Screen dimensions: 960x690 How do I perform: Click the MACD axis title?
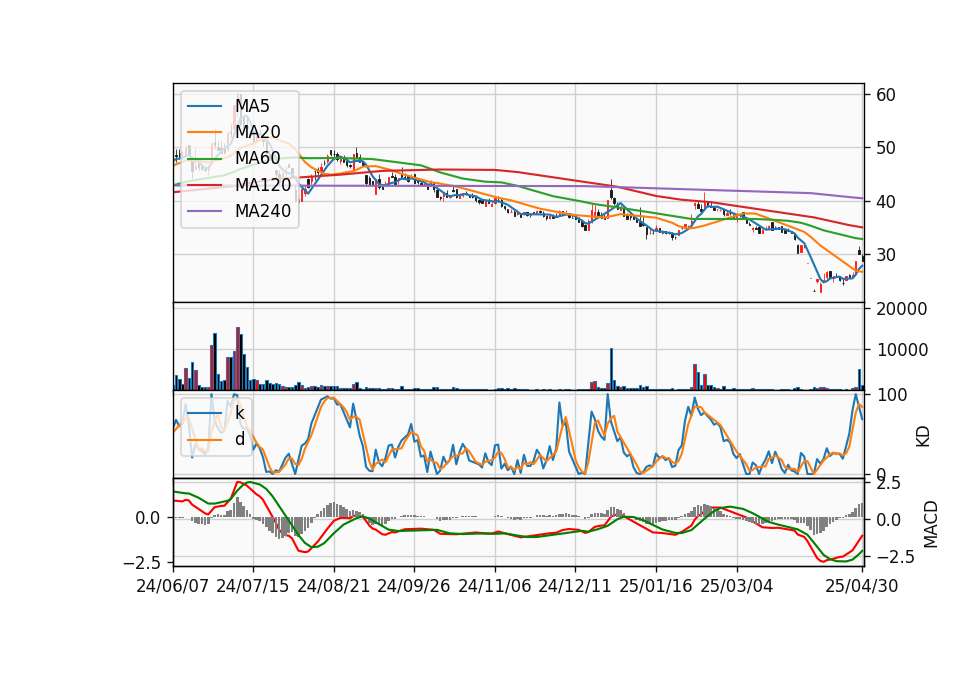(x=930, y=524)
